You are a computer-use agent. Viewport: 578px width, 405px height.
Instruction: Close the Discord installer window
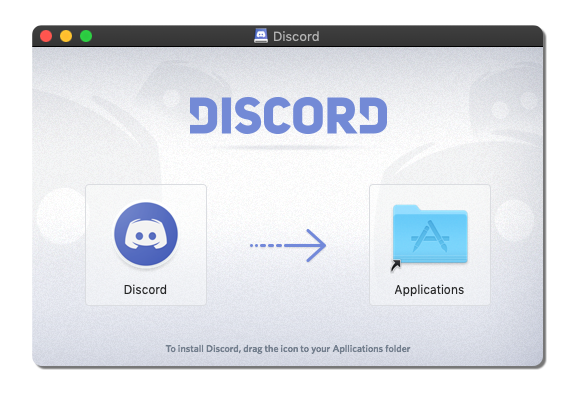(46, 36)
